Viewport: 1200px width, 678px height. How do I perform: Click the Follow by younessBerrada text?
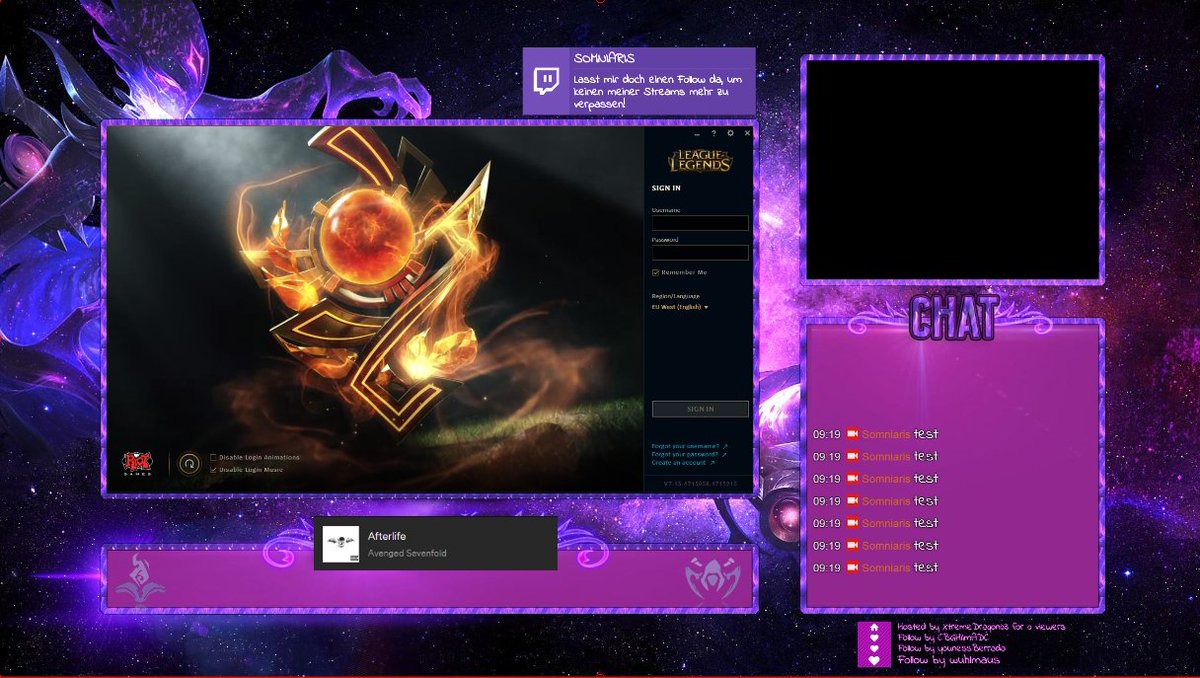pyautogui.click(x=951, y=649)
